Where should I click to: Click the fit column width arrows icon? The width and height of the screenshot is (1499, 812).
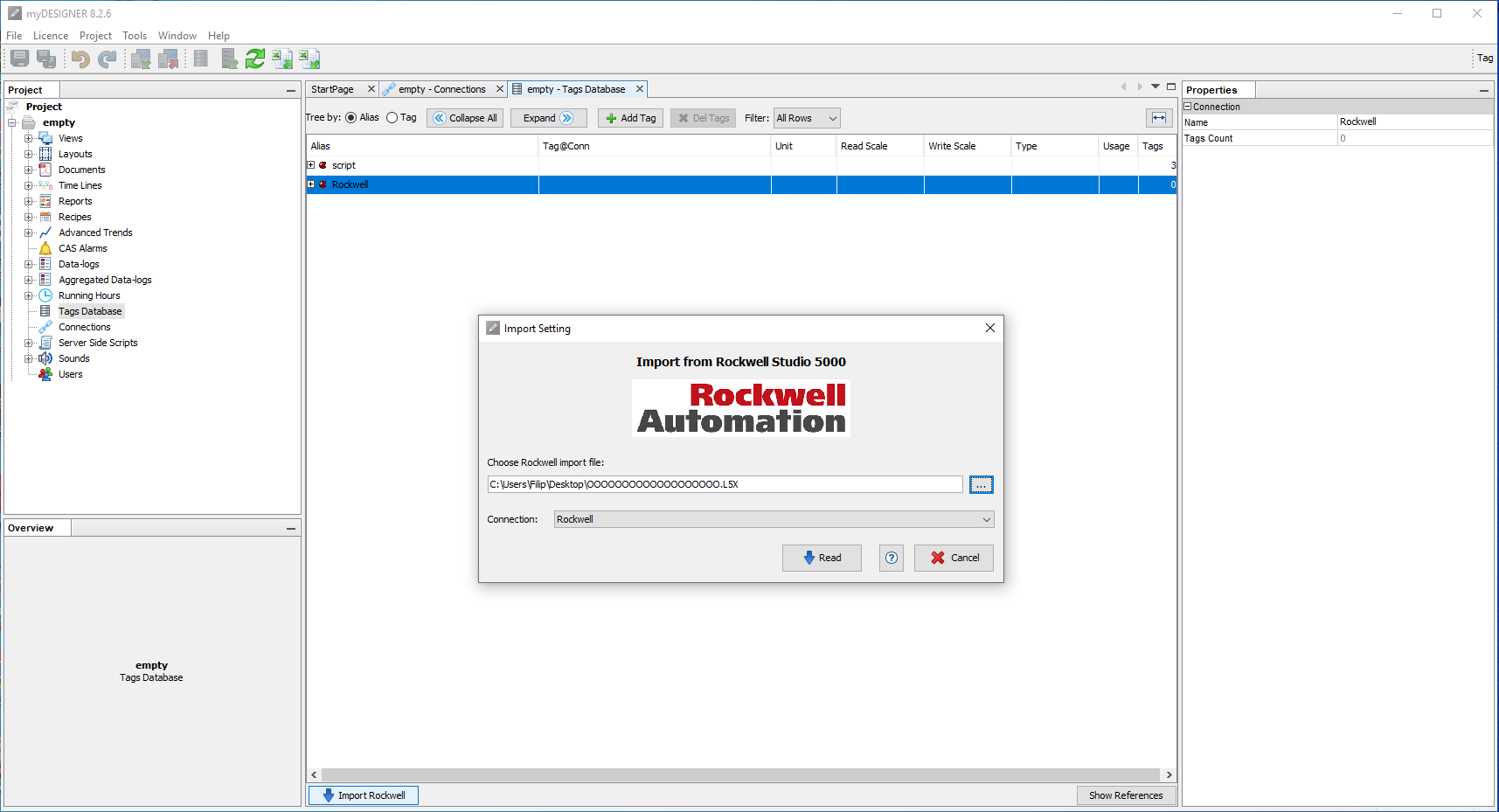coord(1159,118)
